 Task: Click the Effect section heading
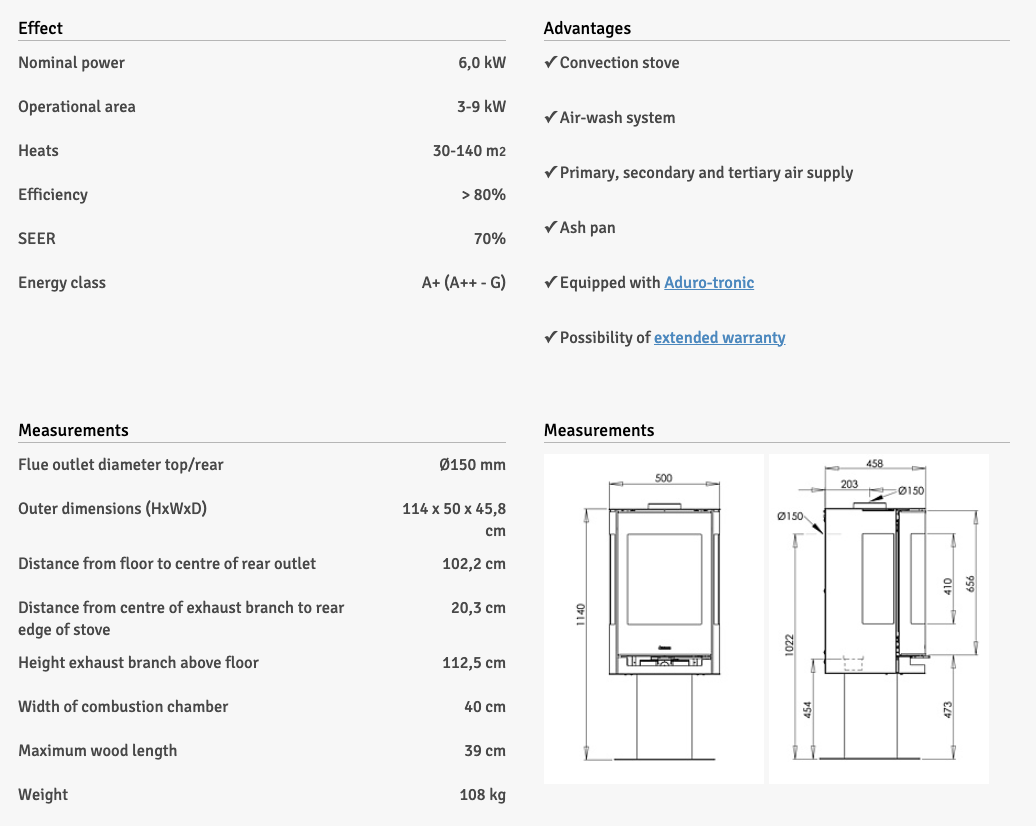(40, 28)
